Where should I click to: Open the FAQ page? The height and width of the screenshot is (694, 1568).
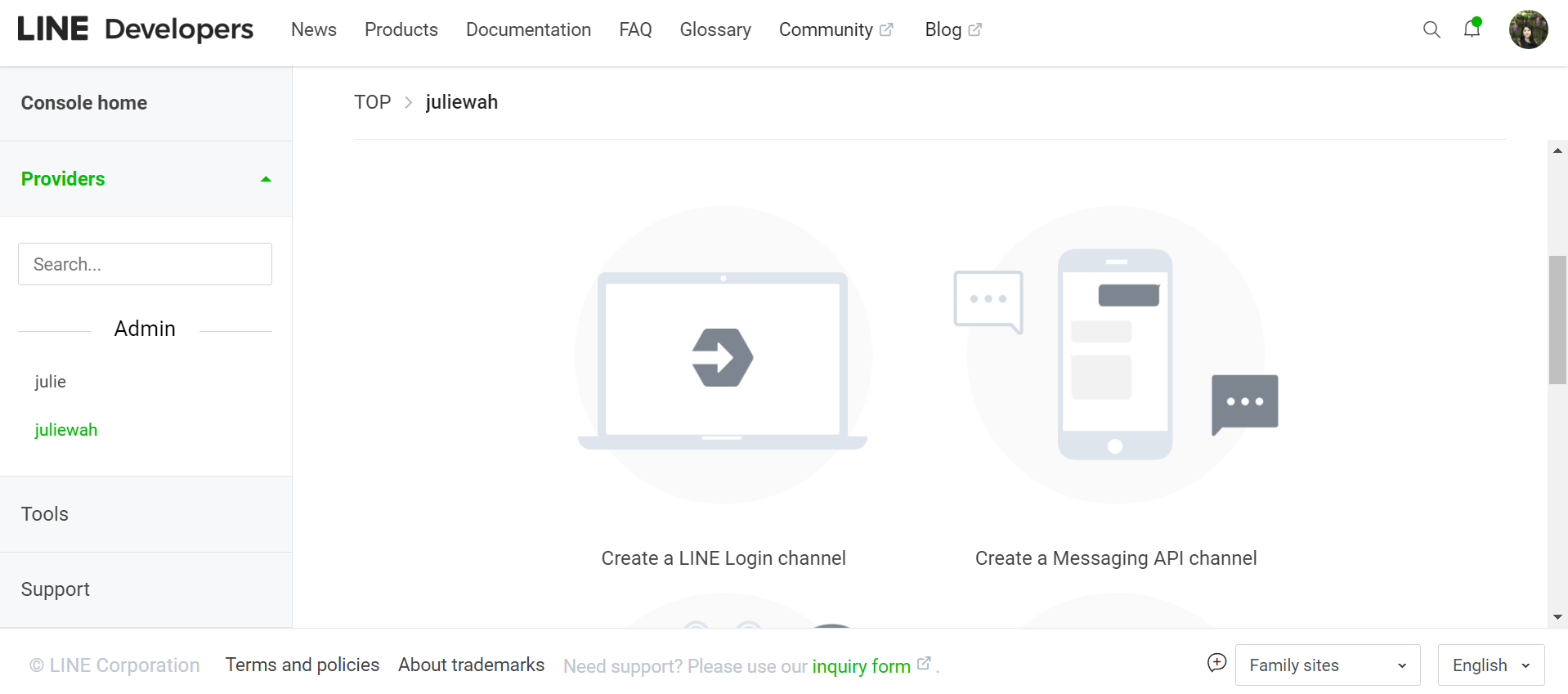635,29
